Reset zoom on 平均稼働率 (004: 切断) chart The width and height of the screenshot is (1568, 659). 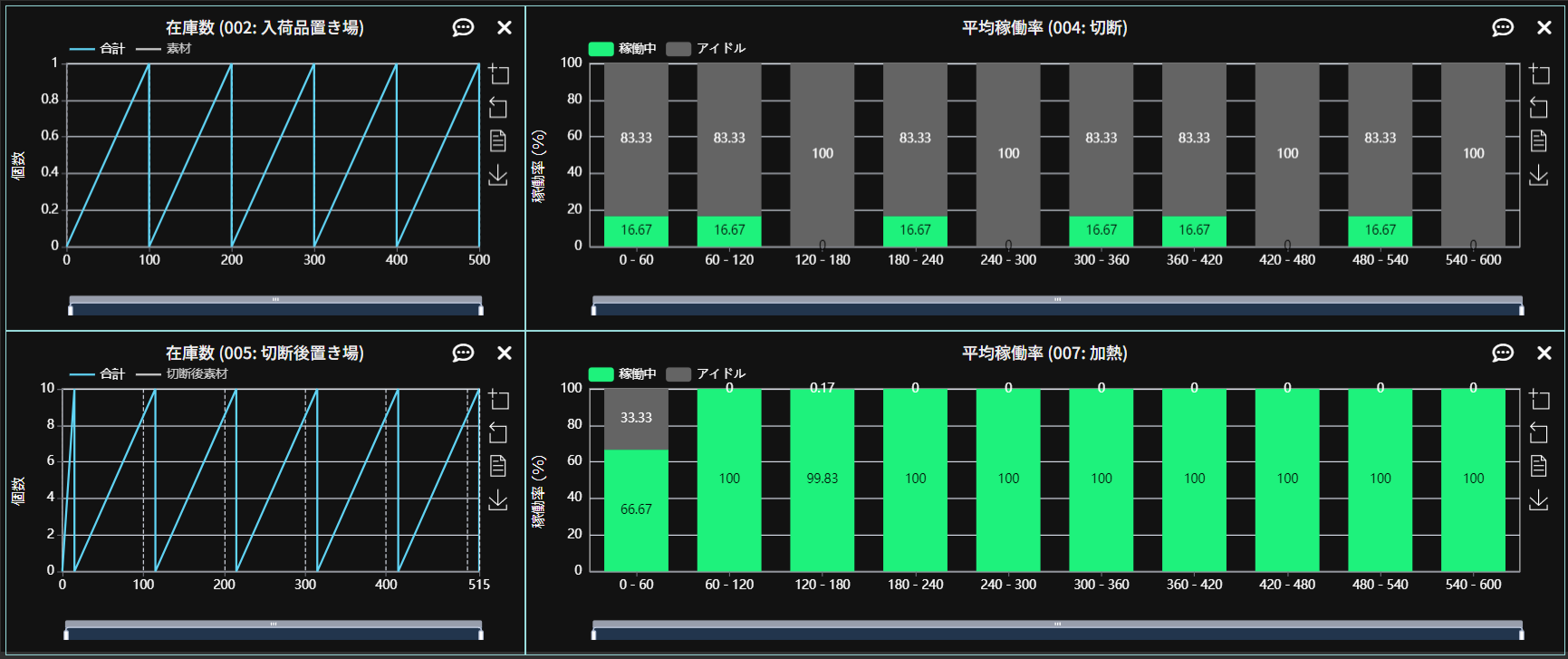coord(1538,108)
